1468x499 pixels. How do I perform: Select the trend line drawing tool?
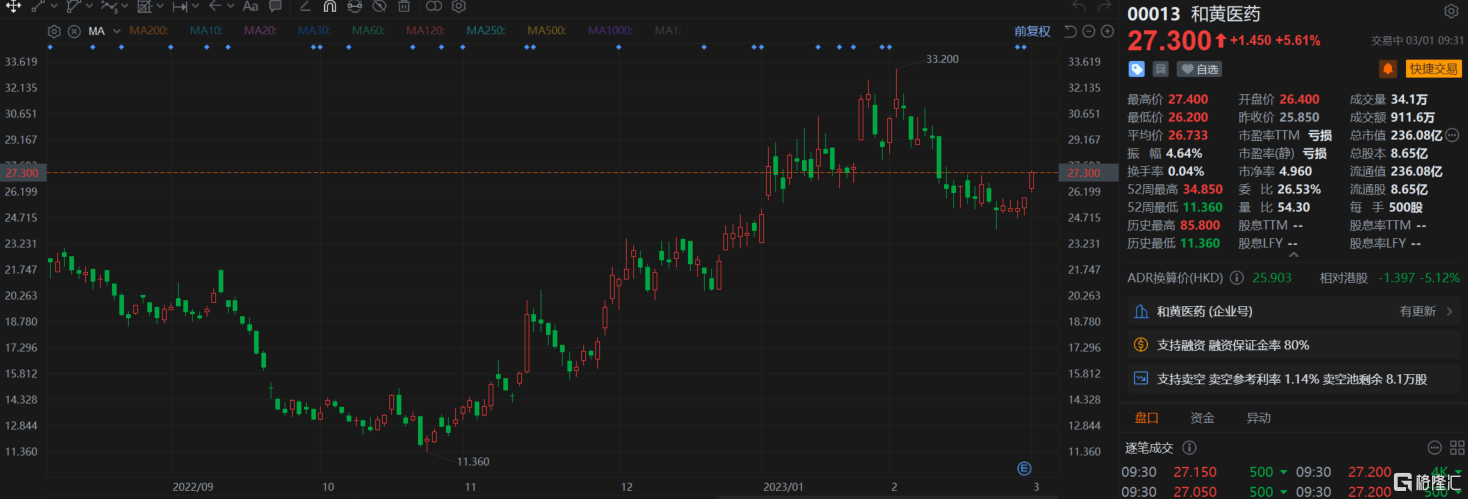38,6
